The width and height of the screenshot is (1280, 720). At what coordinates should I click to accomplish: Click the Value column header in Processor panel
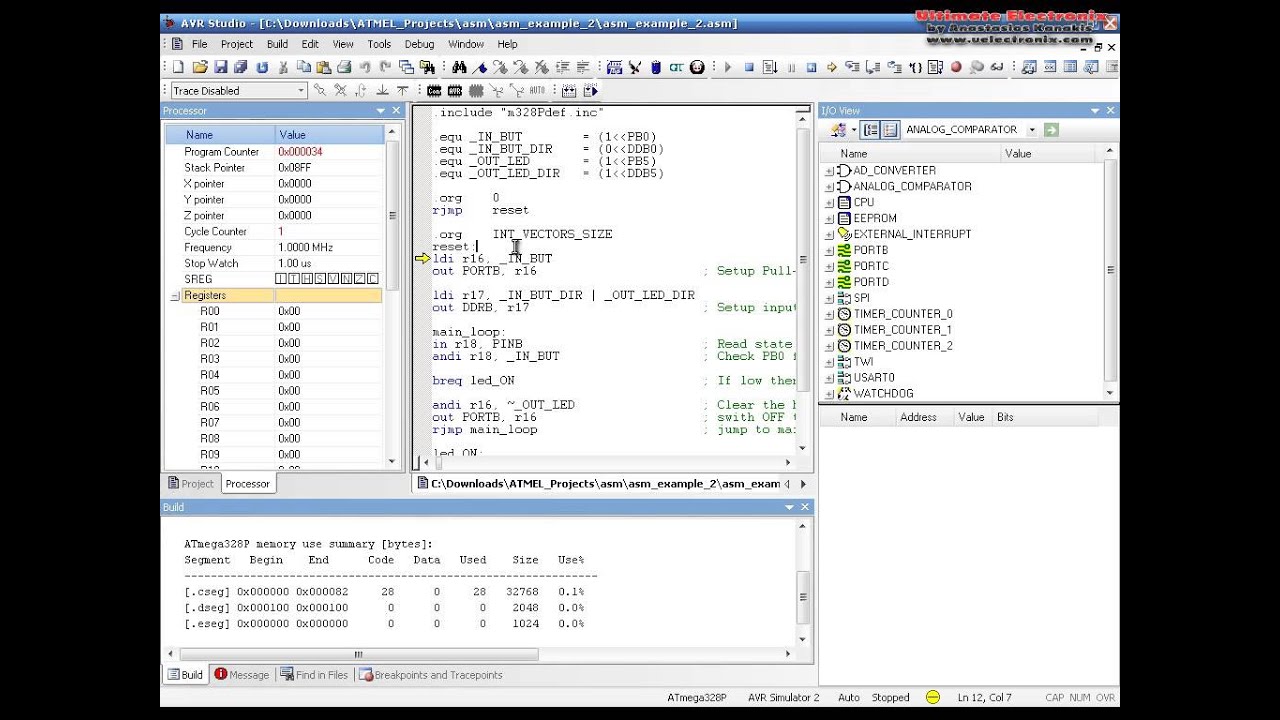pos(328,135)
